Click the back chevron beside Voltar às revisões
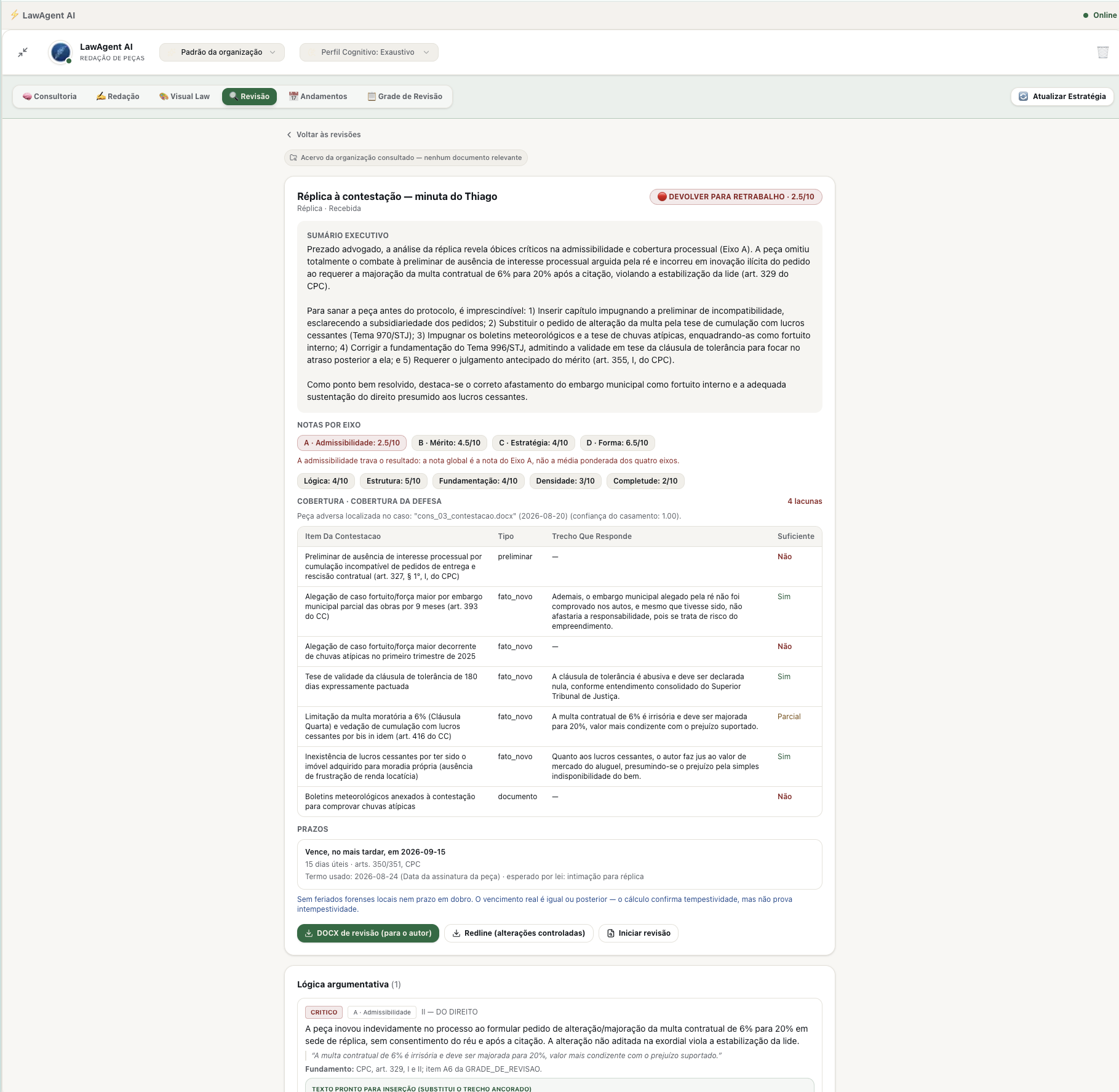1119x1092 pixels. [x=289, y=135]
